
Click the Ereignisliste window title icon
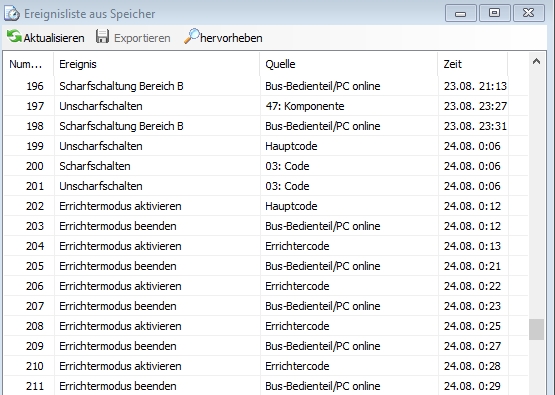coord(12,14)
